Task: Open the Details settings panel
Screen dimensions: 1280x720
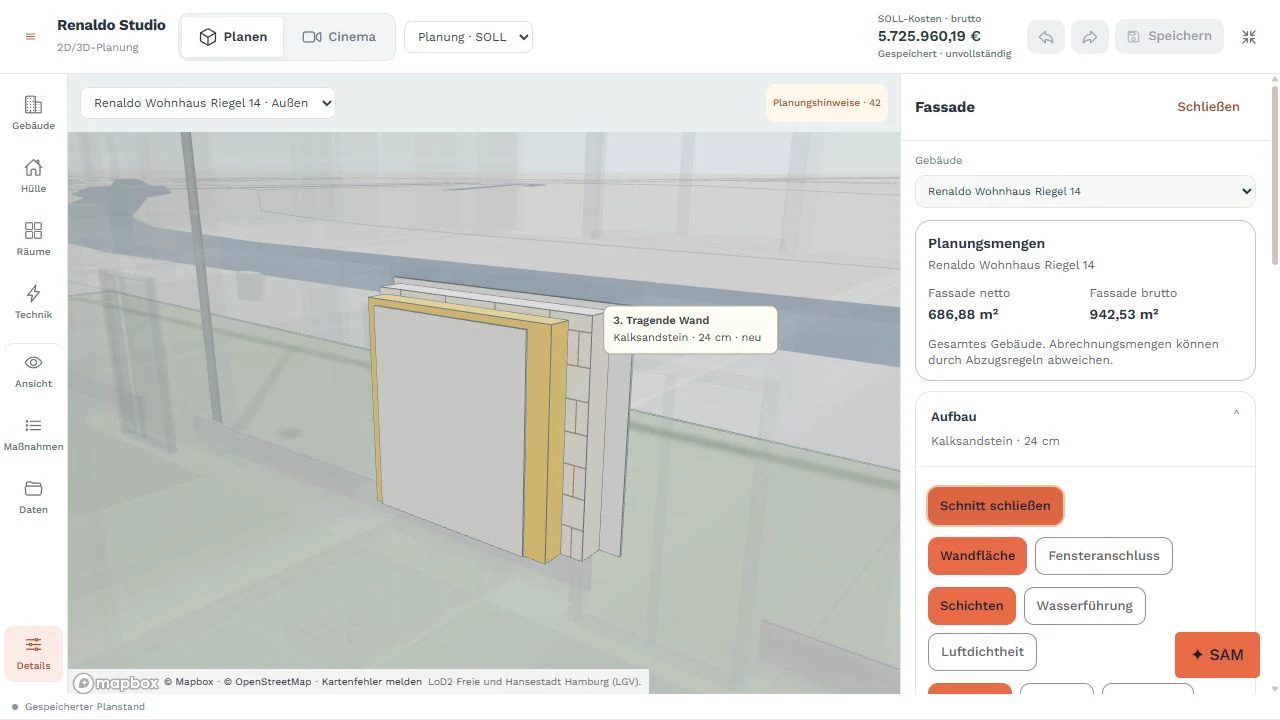Action: (33, 654)
